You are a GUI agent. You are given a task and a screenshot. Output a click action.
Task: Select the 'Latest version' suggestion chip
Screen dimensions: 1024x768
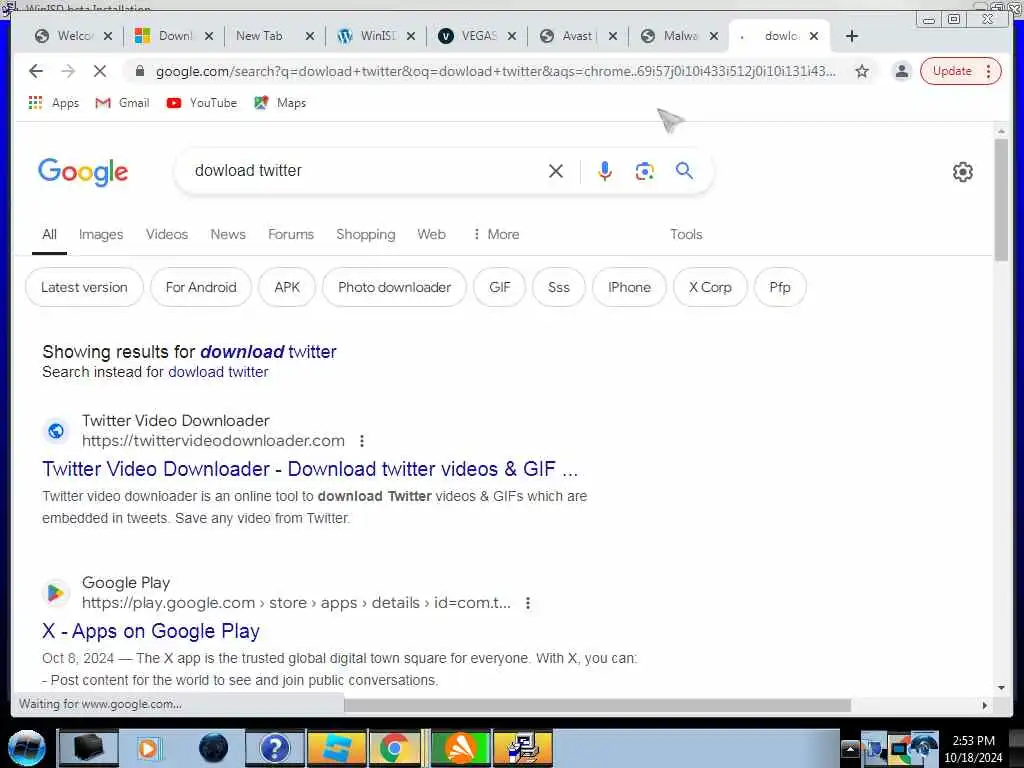[x=84, y=287]
